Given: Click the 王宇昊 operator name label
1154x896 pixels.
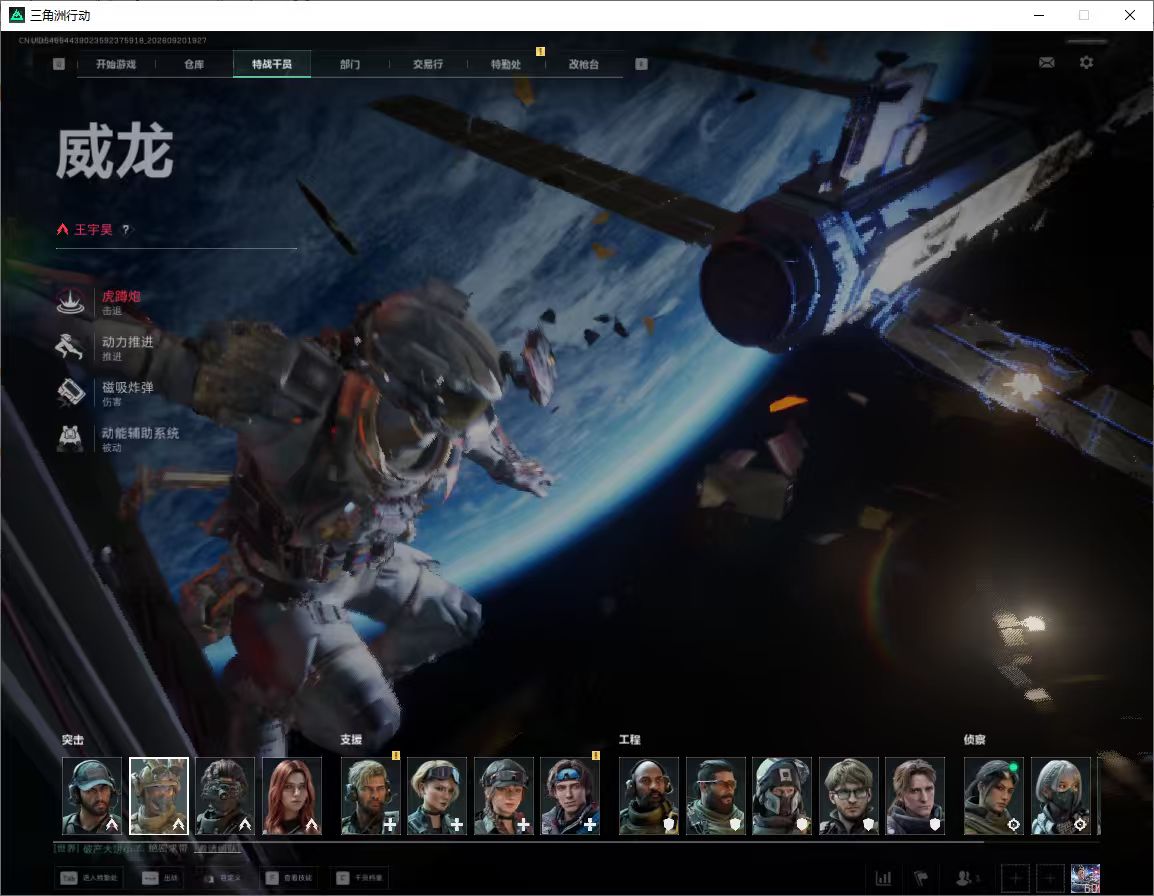Looking at the screenshot, I should pos(93,230).
